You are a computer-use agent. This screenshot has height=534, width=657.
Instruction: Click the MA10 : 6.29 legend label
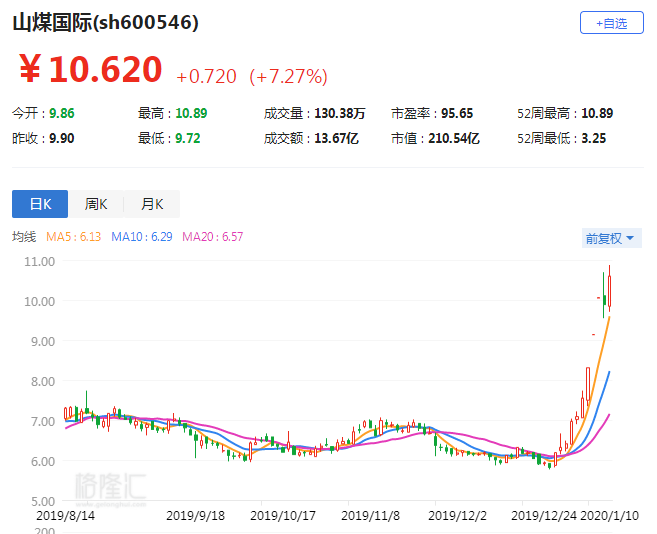click(x=142, y=237)
